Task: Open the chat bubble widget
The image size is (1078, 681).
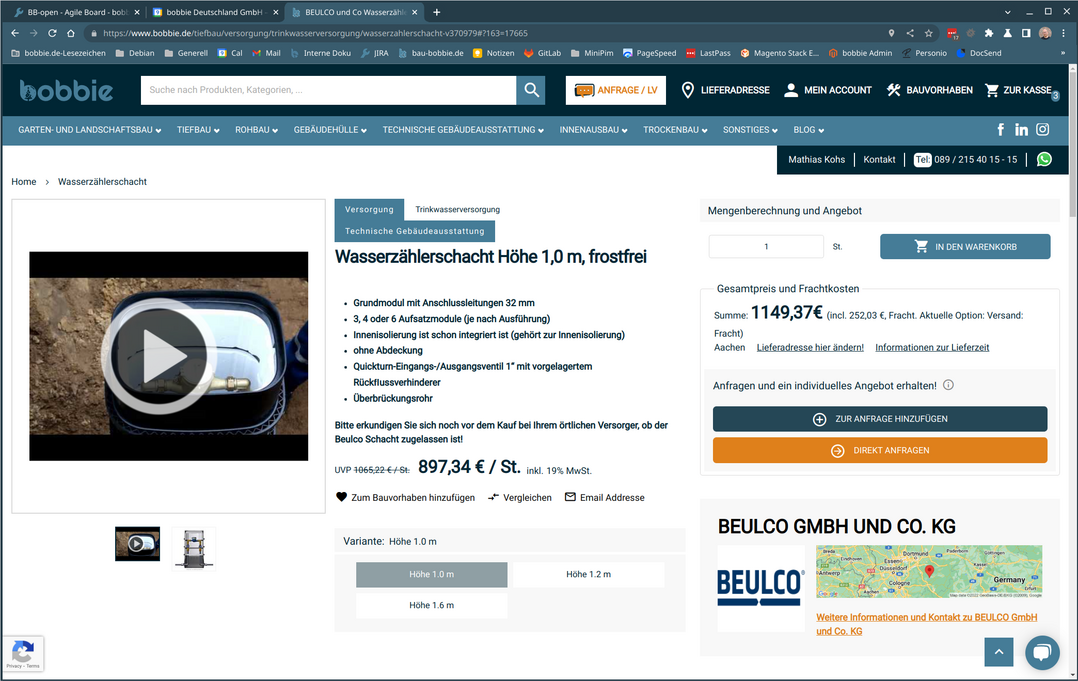Action: 1042,651
